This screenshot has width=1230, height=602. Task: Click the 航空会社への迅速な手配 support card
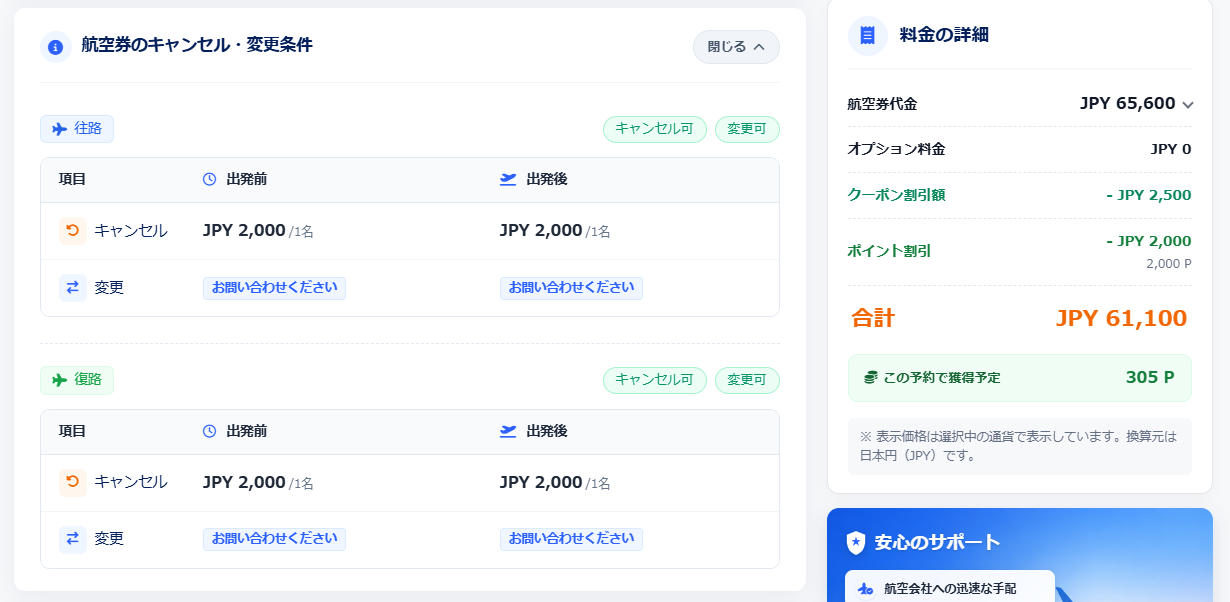(950, 586)
